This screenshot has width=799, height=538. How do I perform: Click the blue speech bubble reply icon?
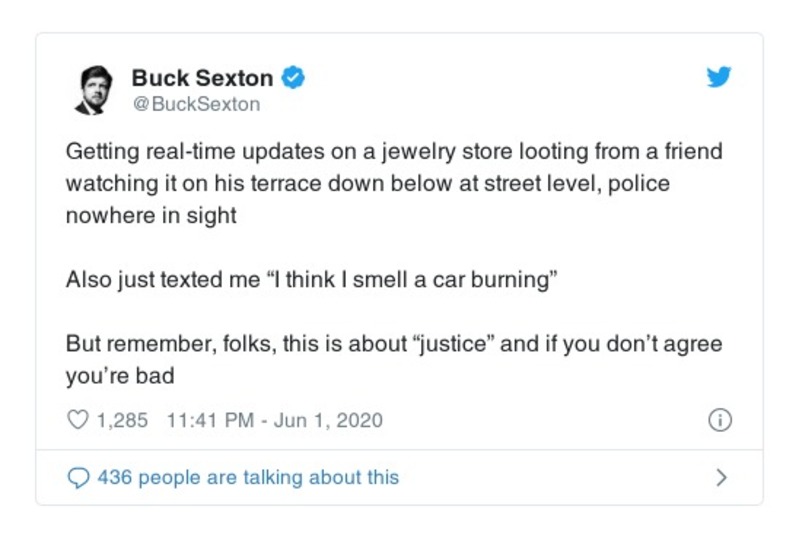77,477
